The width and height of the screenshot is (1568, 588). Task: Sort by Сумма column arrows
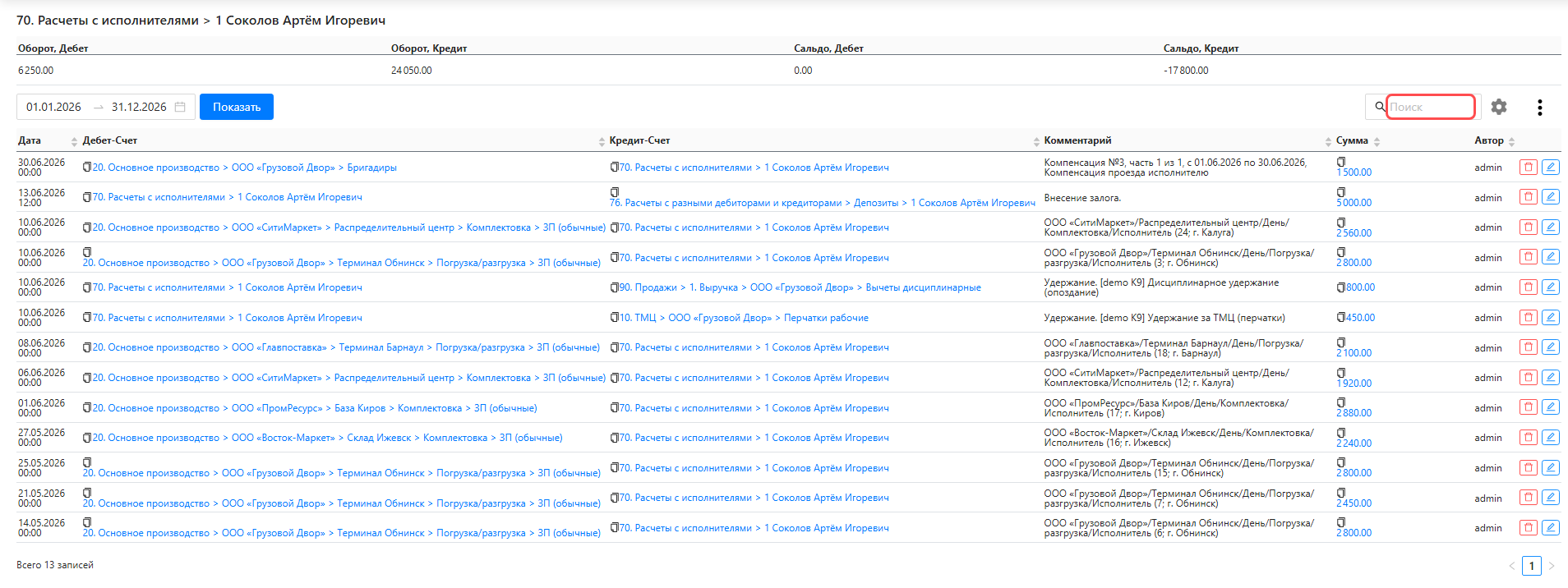pyautogui.click(x=1377, y=141)
